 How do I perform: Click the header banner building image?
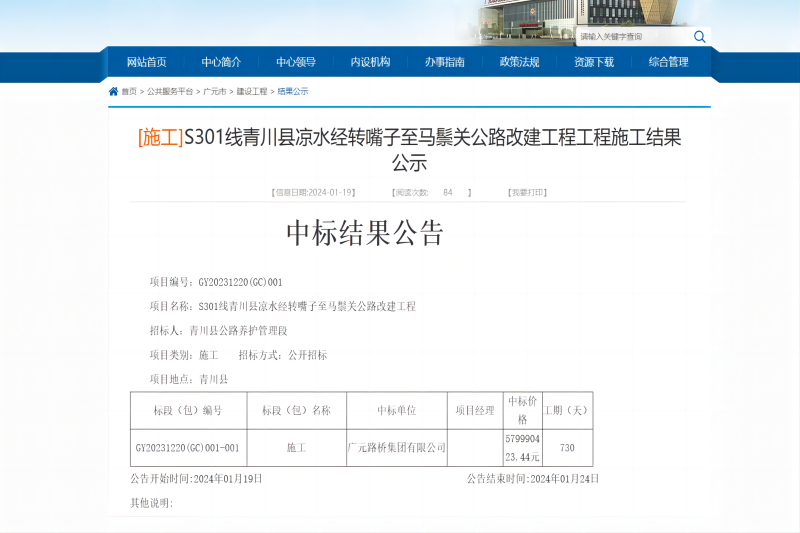(x=520, y=20)
